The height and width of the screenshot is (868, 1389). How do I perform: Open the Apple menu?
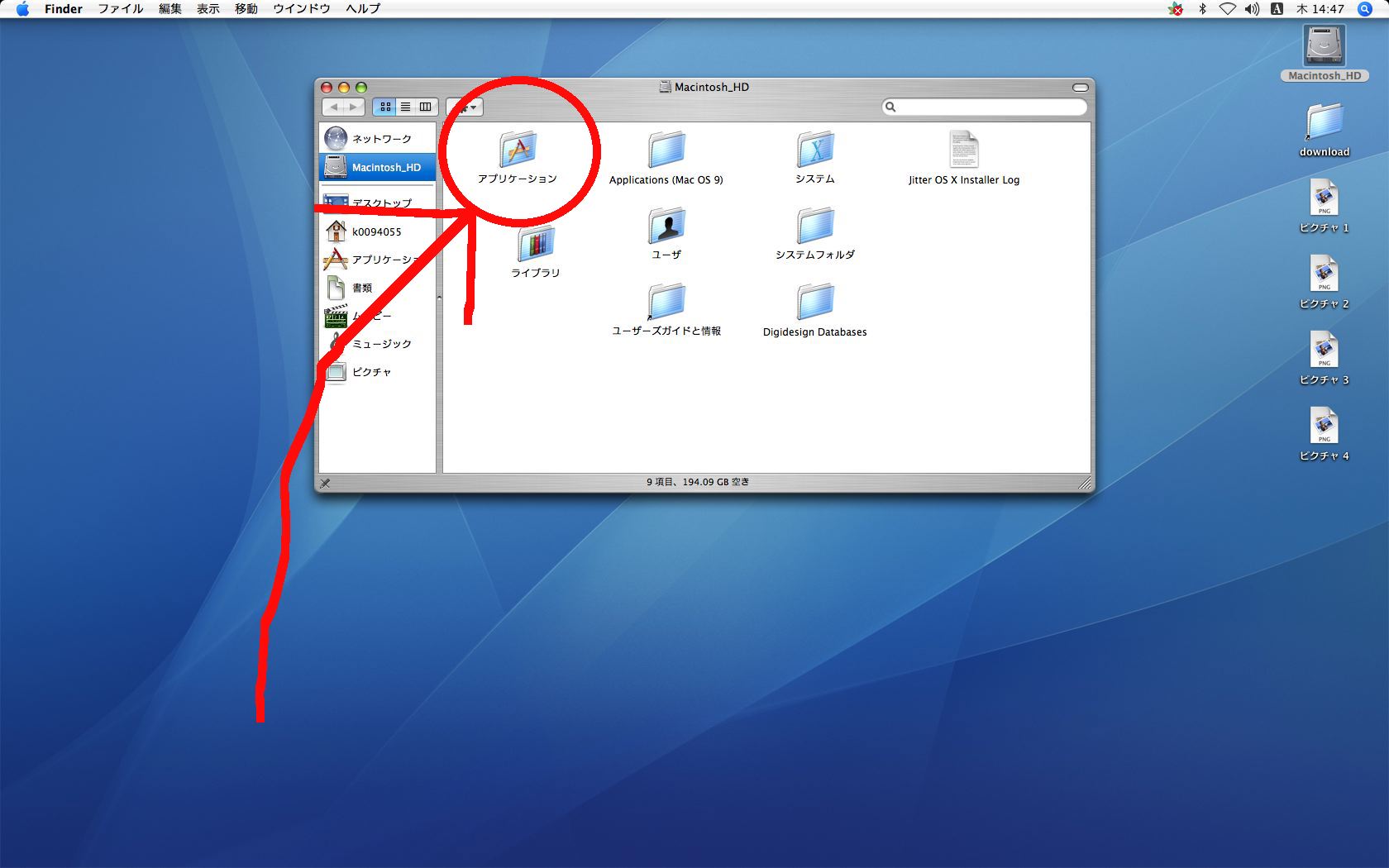(x=22, y=9)
